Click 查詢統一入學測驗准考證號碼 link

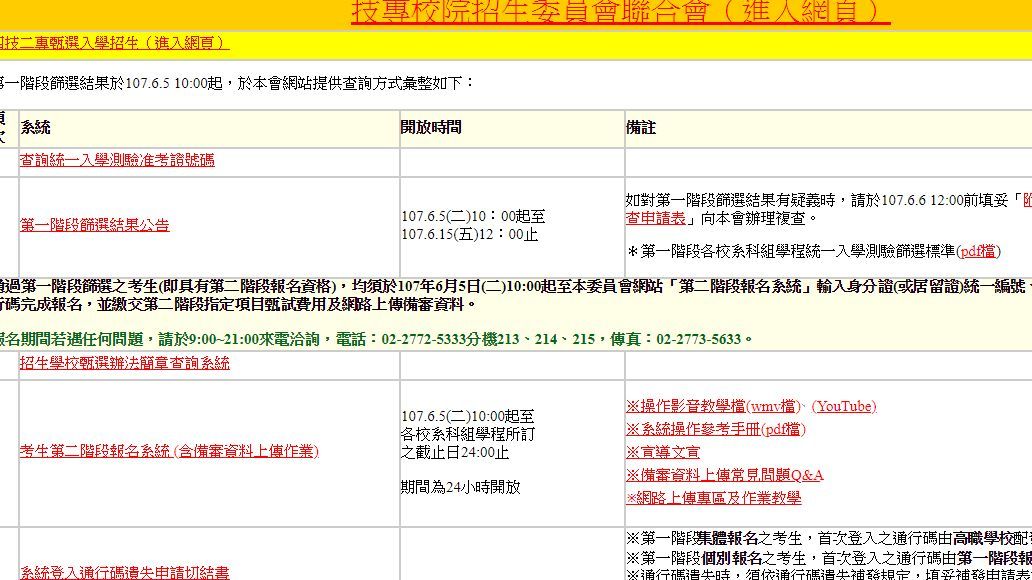click(x=117, y=160)
